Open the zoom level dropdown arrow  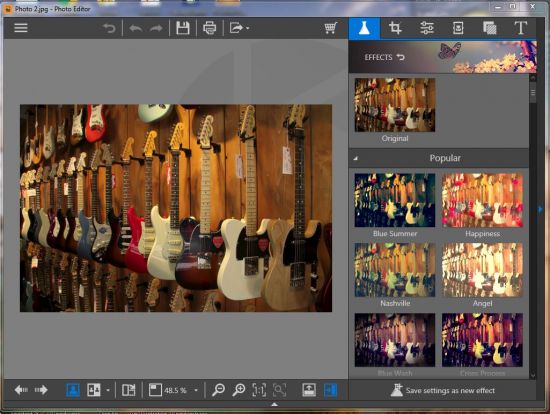pyautogui.click(x=196, y=390)
